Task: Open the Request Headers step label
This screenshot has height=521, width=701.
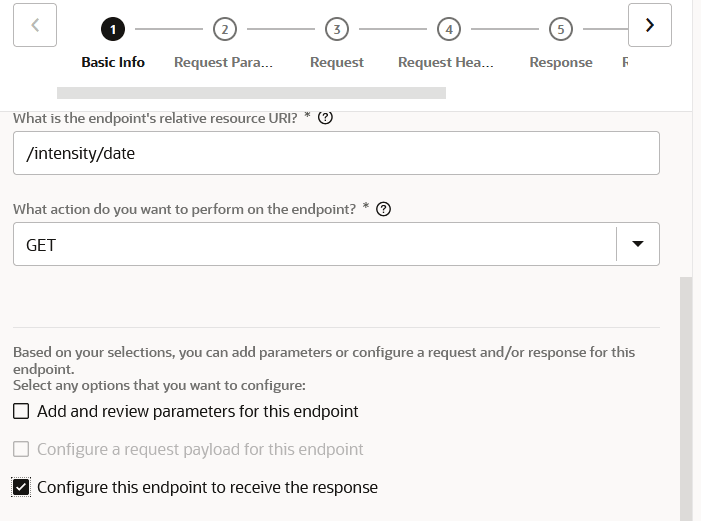Action: [x=446, y=62]
